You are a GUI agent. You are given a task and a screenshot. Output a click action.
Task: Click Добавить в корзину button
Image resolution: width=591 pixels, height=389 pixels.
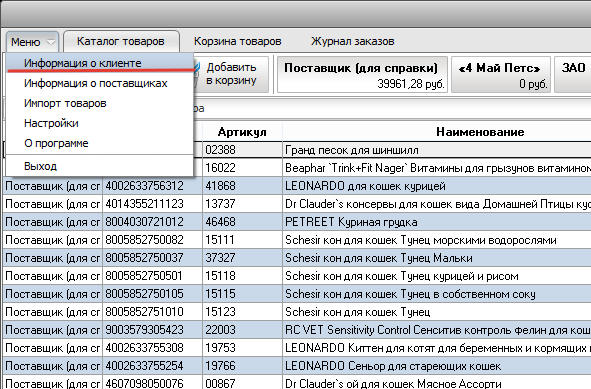point(231,74)
